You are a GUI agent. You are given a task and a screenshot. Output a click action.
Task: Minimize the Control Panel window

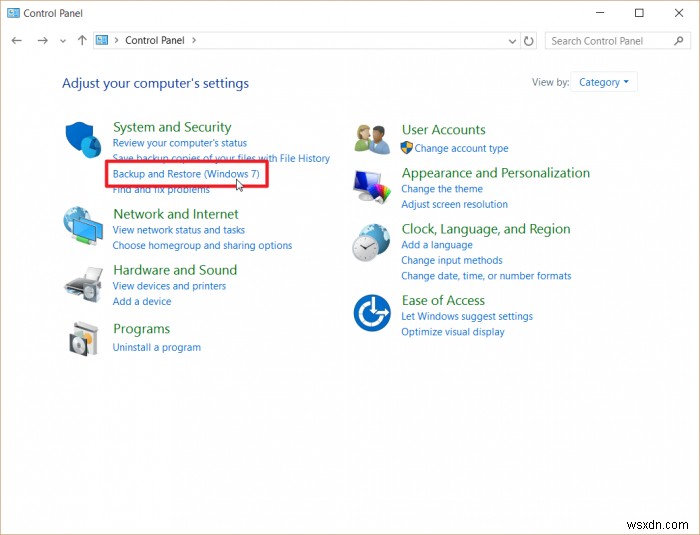point(600,13)
